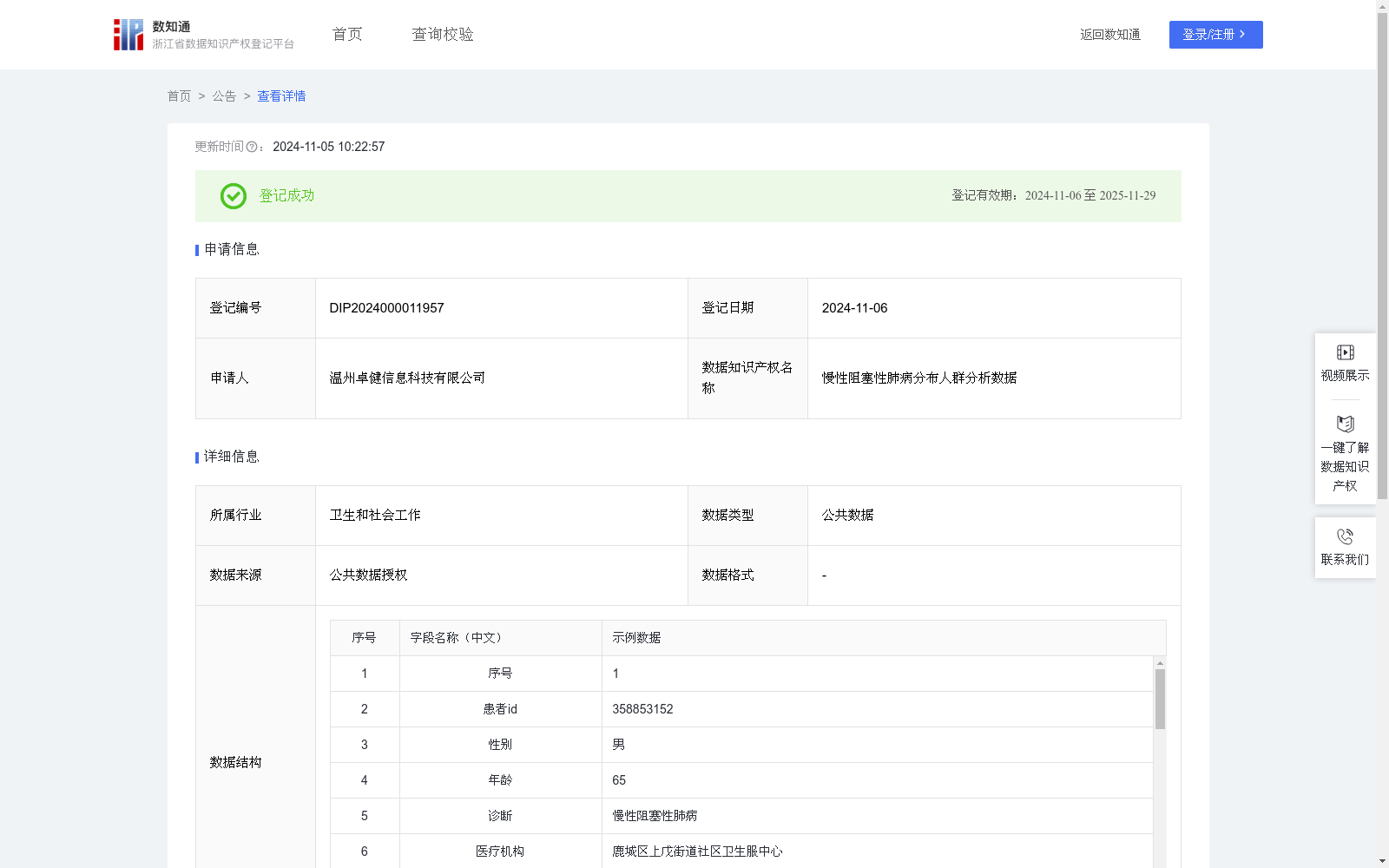Viewport: 1389px width, 868px height.
Task: Click the 序号 column header
Action: [364, 638]
